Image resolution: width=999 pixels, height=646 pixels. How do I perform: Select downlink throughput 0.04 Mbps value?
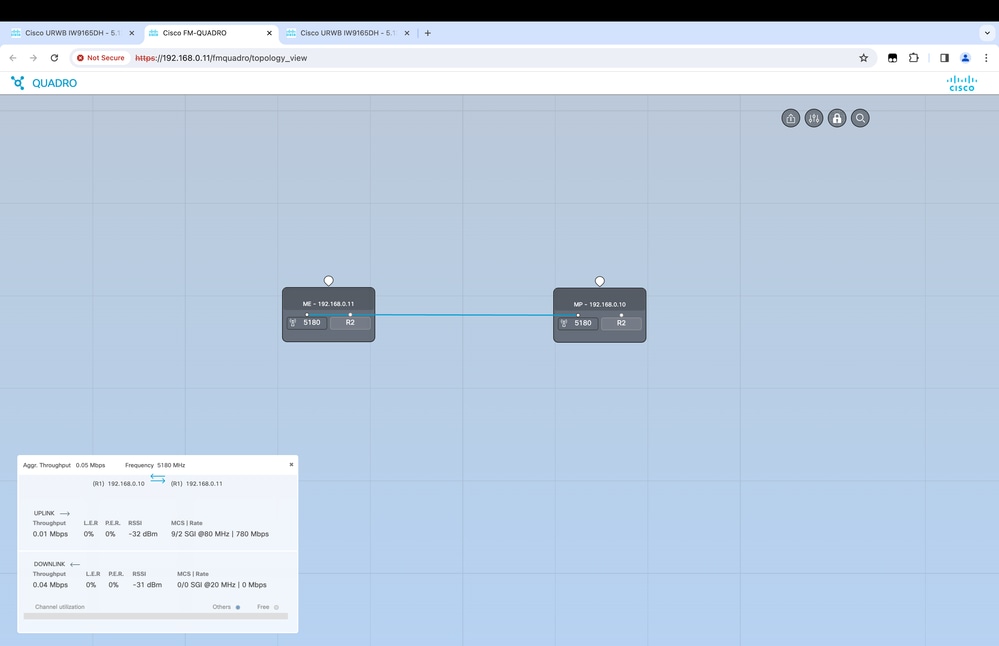pyautogui.click(x=50, y=585)
